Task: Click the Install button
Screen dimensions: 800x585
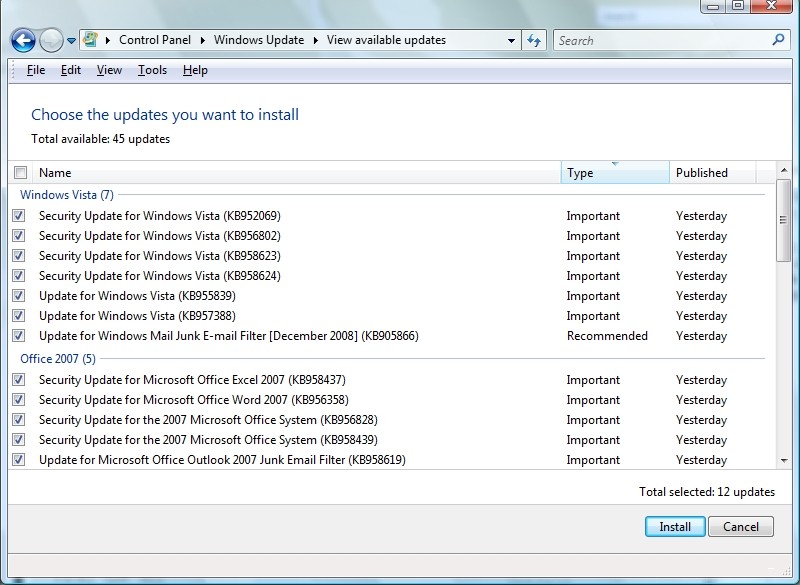Action: click(x=675, y=526)
